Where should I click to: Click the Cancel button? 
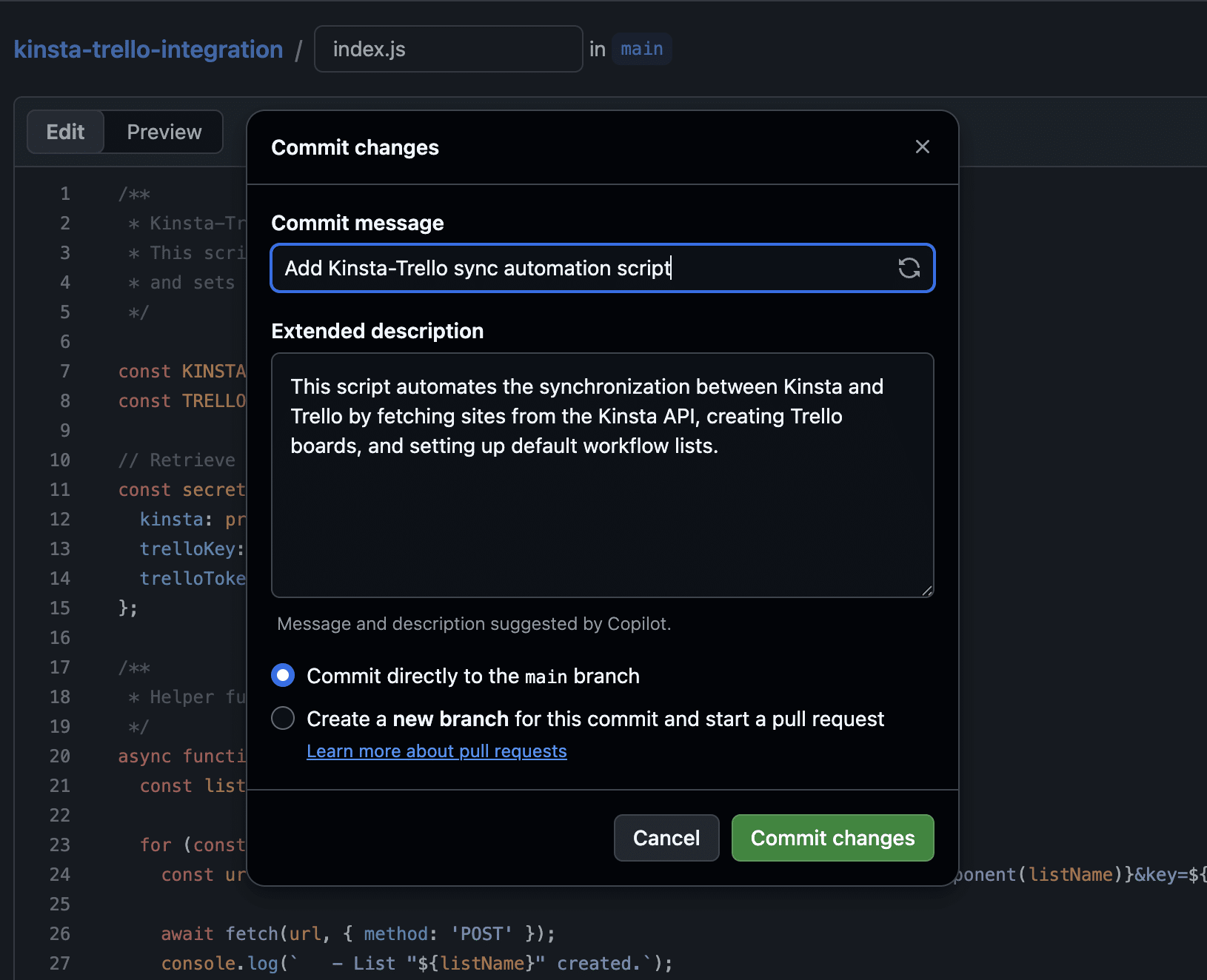coord(666,837)
